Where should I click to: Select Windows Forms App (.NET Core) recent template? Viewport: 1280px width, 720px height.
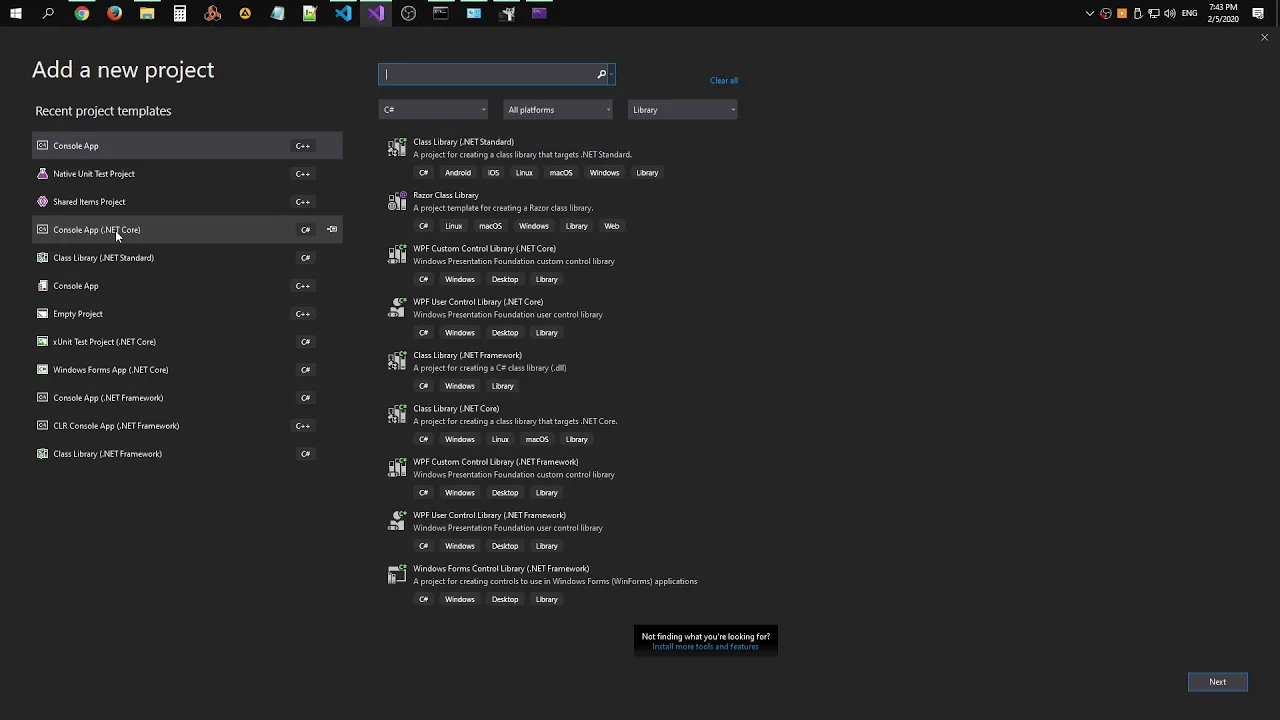click(x=187, y=370)
